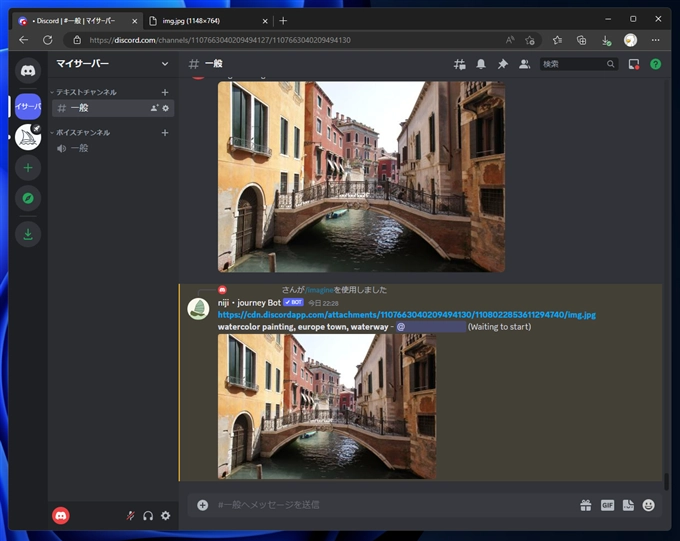Screen dimensions: 680x541
Task: Open マイサーバー server dropdown menu
Action: click(x=165, y=64)
